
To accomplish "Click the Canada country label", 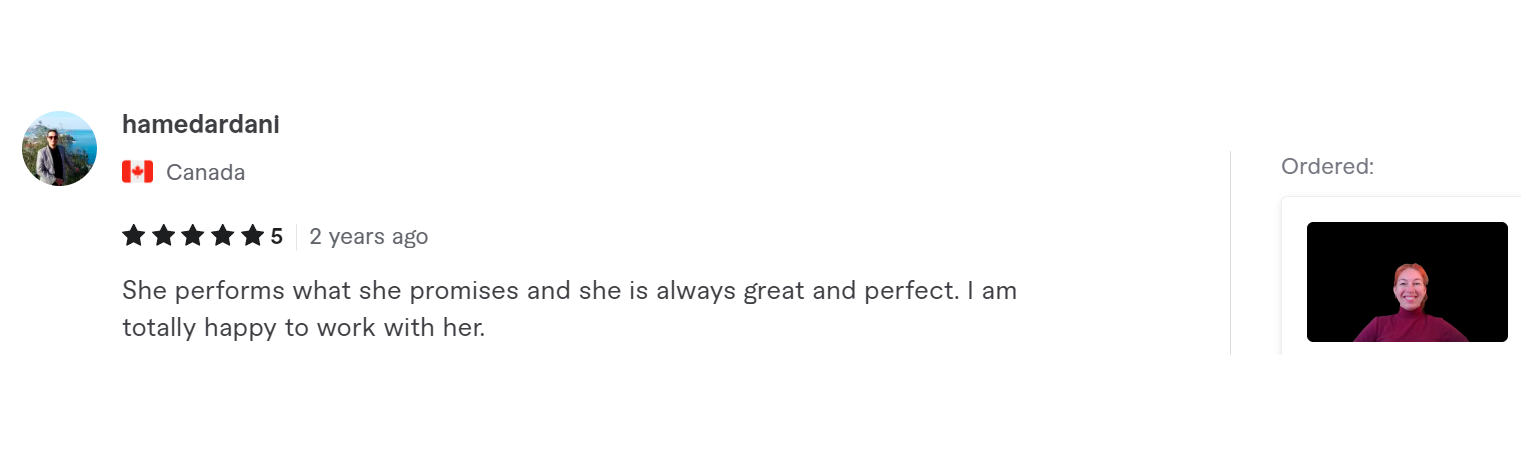I will point(205,172).
